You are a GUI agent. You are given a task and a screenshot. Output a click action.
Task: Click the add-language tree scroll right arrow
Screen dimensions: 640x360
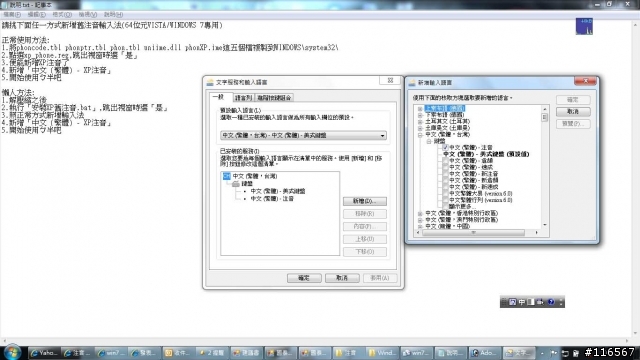(x=536, y=233)
